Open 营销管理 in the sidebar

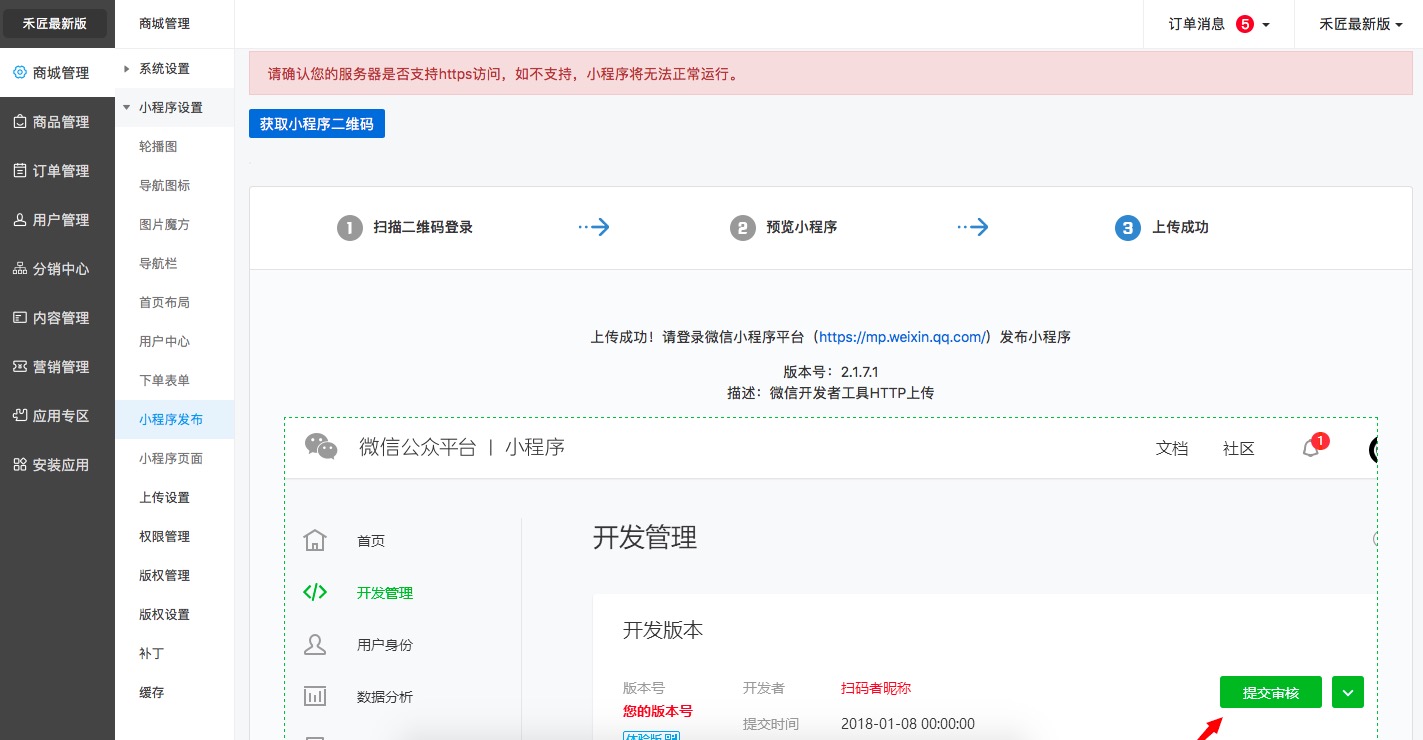pos(58,367)
